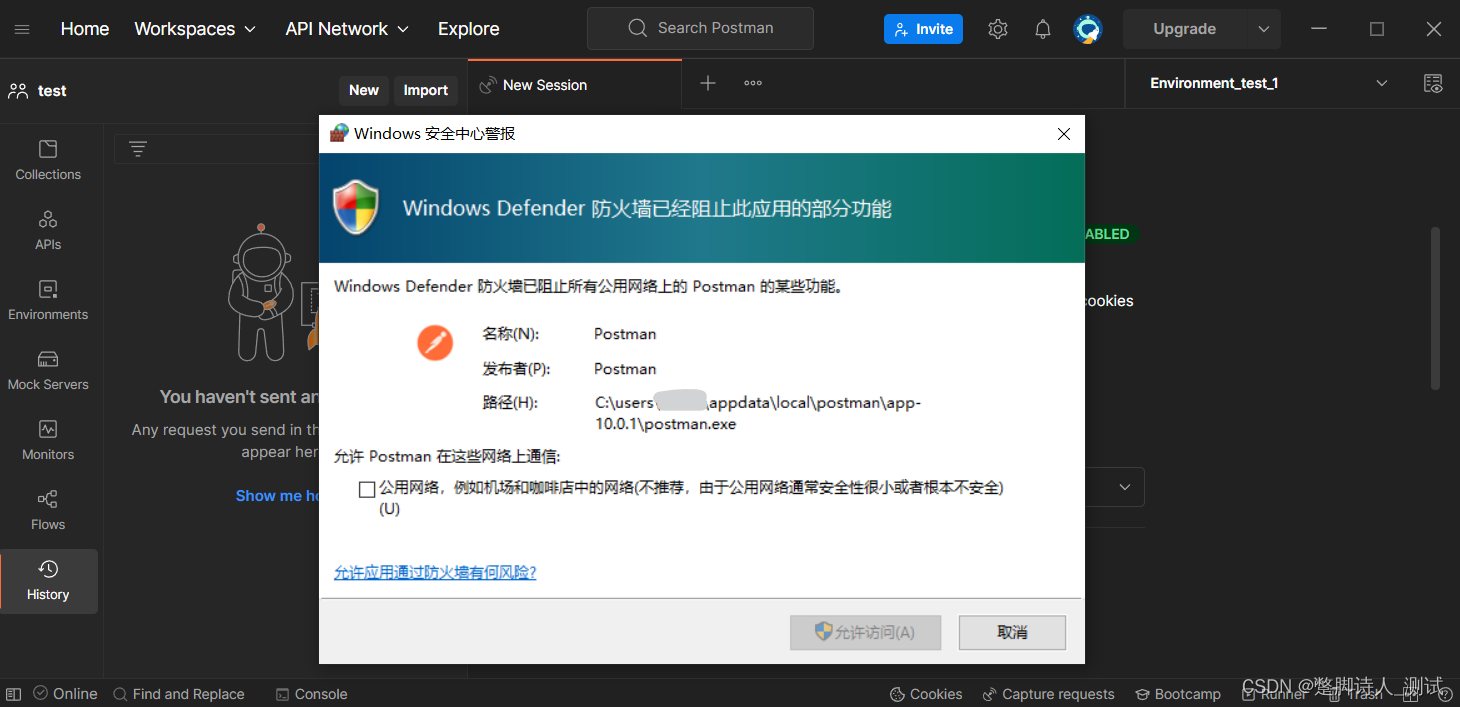Viewport: 1460px width, 707px height.
Task: Click the Allow access (允许访问) button
Action: pos(865,632)
